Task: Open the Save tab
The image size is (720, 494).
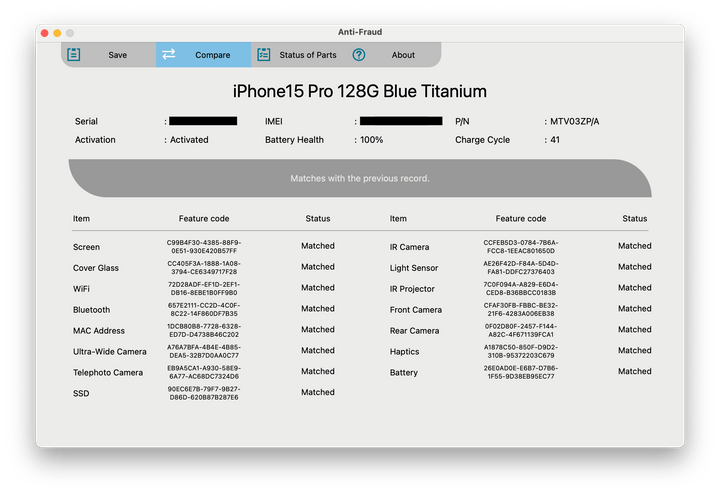Action: (x=108, y=55)
